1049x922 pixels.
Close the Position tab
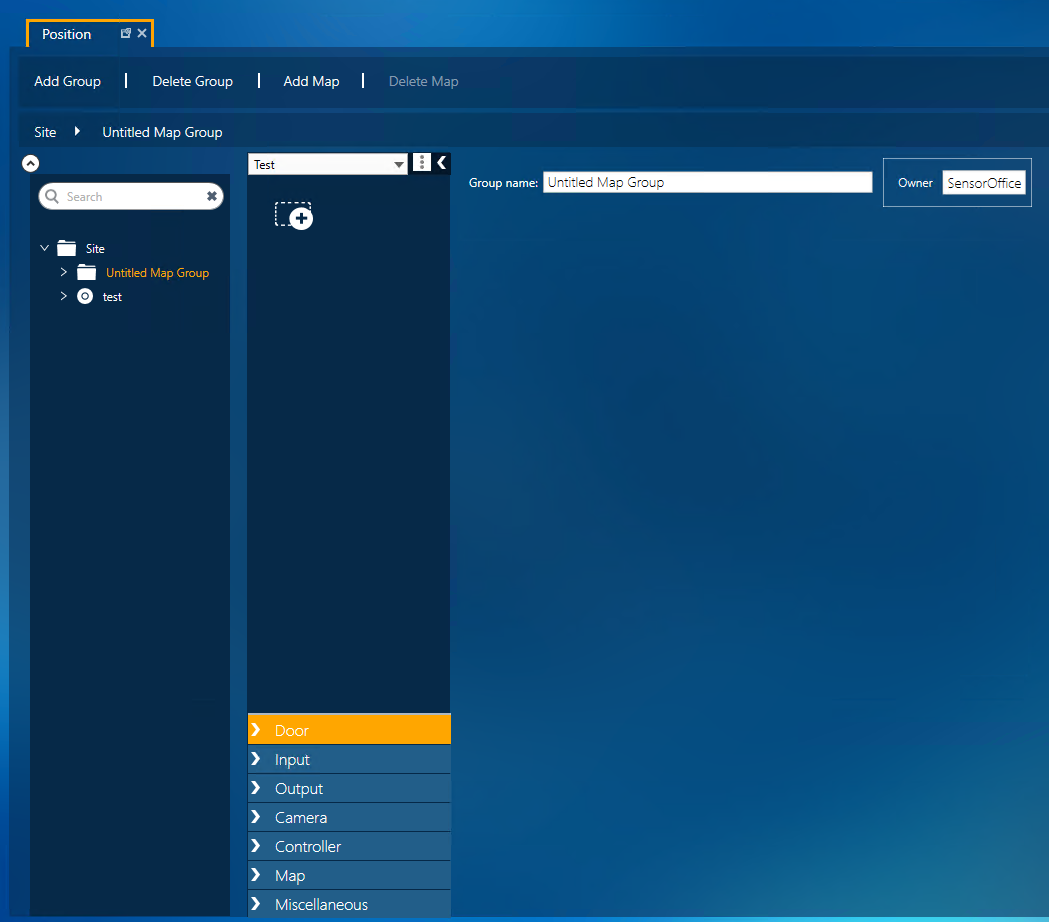(x=142, y=33)
